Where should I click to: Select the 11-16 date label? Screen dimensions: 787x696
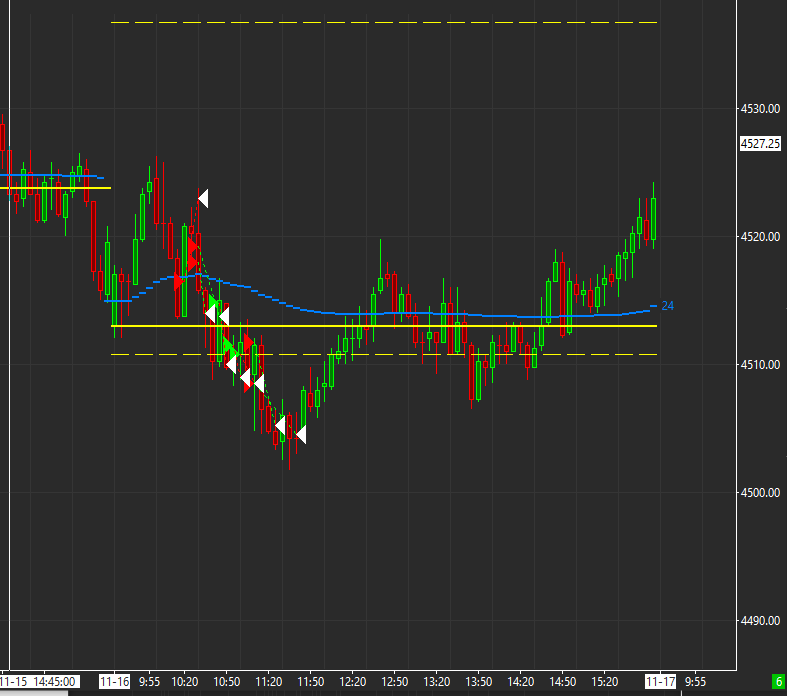(114, 682)
